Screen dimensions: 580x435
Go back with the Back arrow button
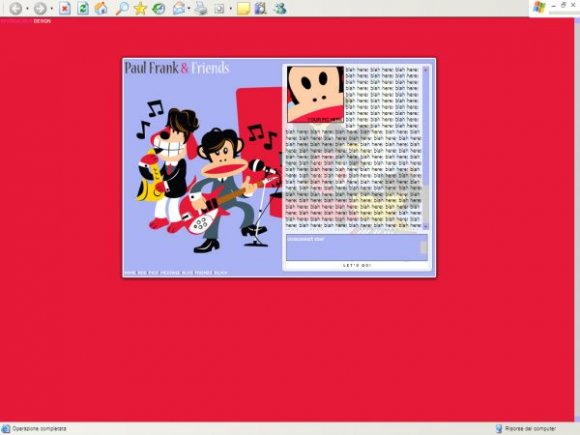click(15, 8)
